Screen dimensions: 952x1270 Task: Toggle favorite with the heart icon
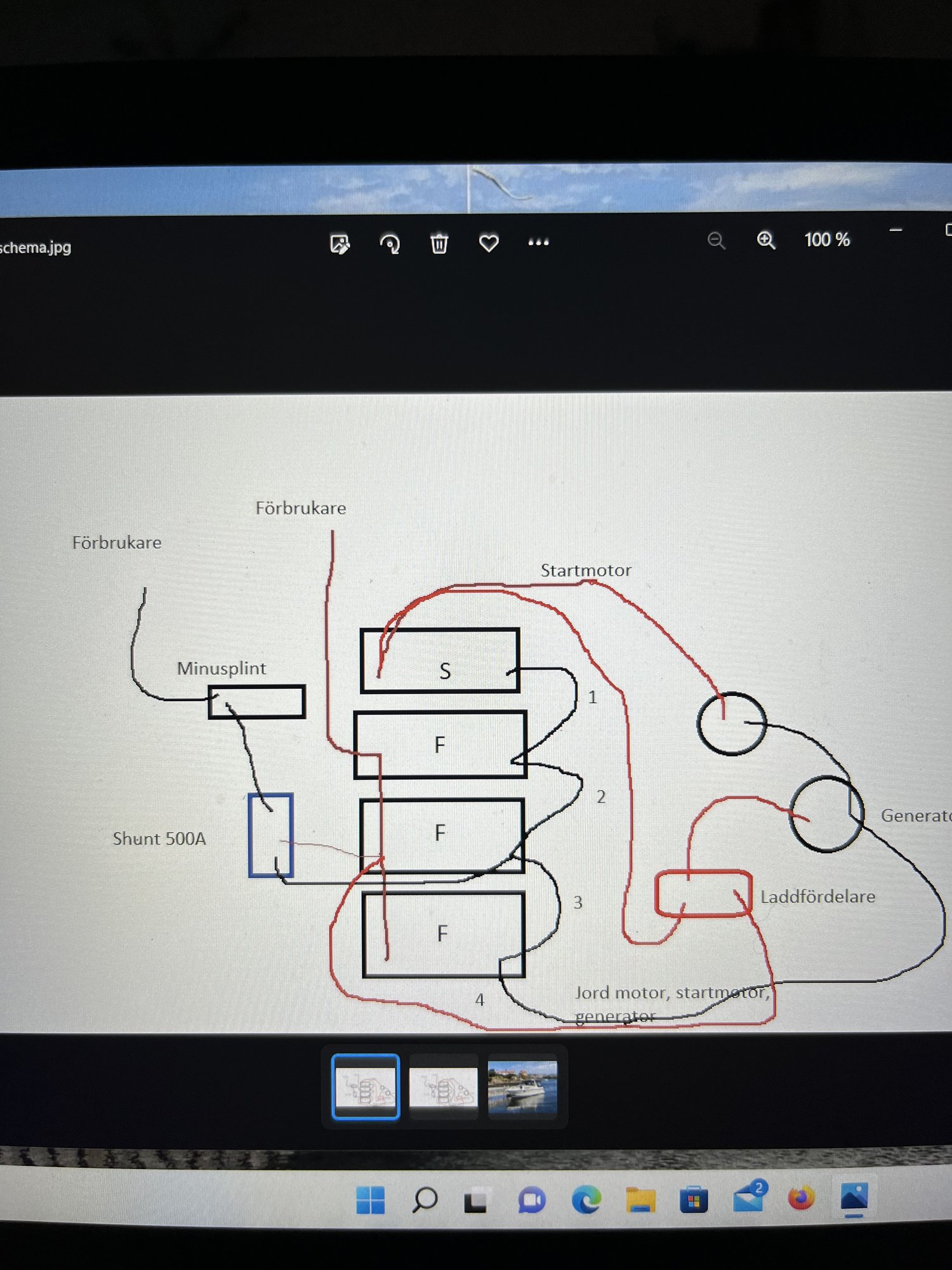[x=488, y=243]
